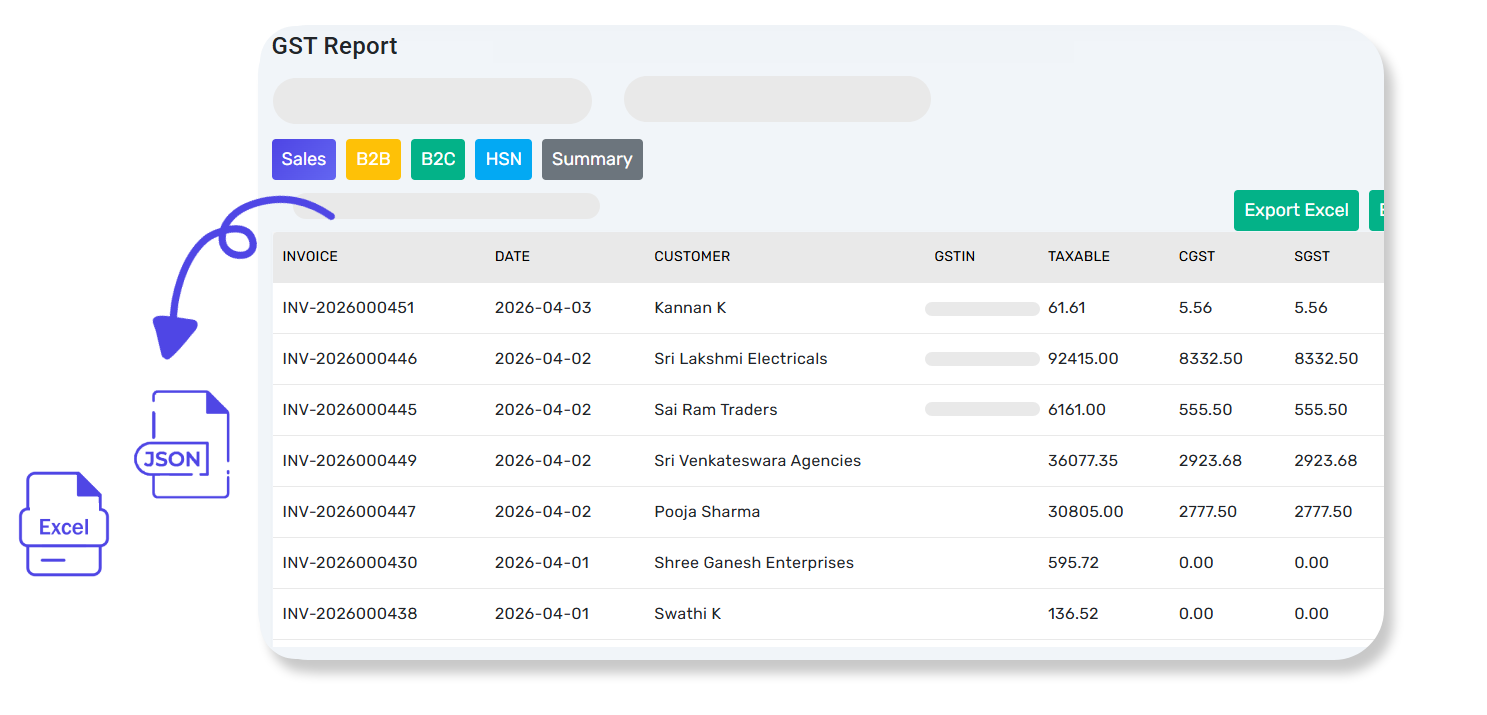Switch to the B2B tab
This screenshot has width=1487, height=715.
point(373,159)
